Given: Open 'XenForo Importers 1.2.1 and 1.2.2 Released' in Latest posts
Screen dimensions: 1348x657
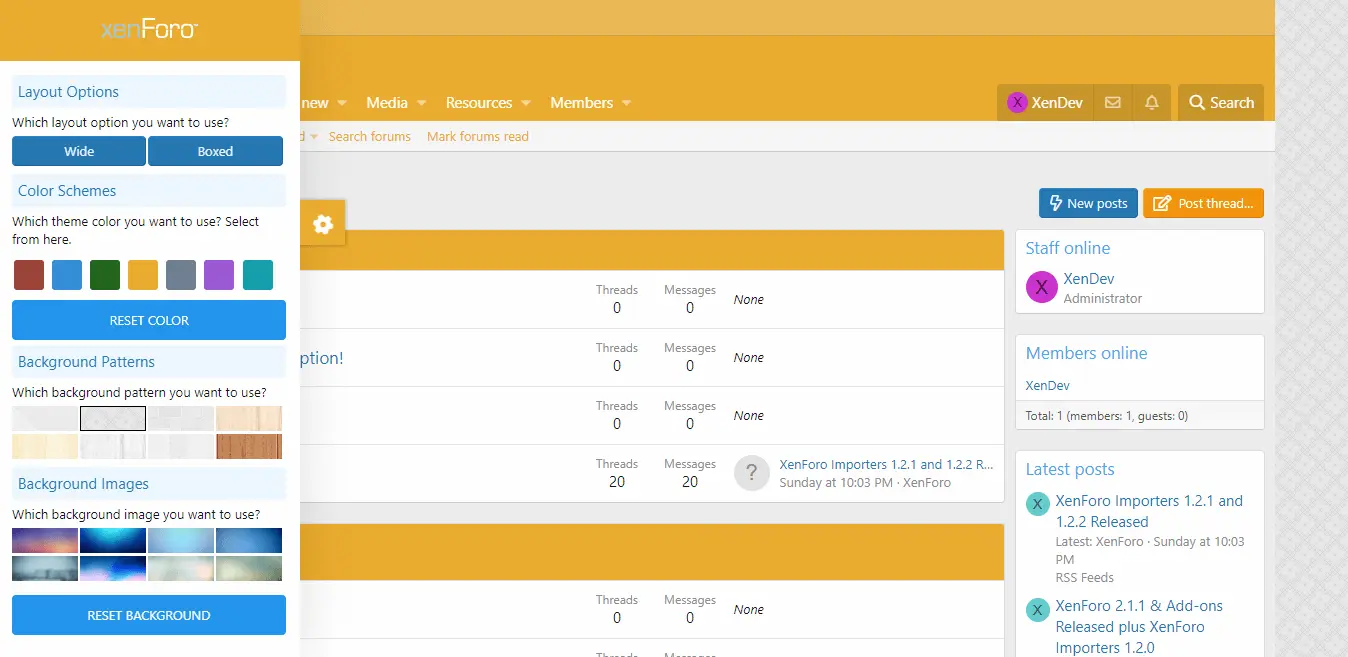Looking at the screenshot, I should (x=1150, y=511).
